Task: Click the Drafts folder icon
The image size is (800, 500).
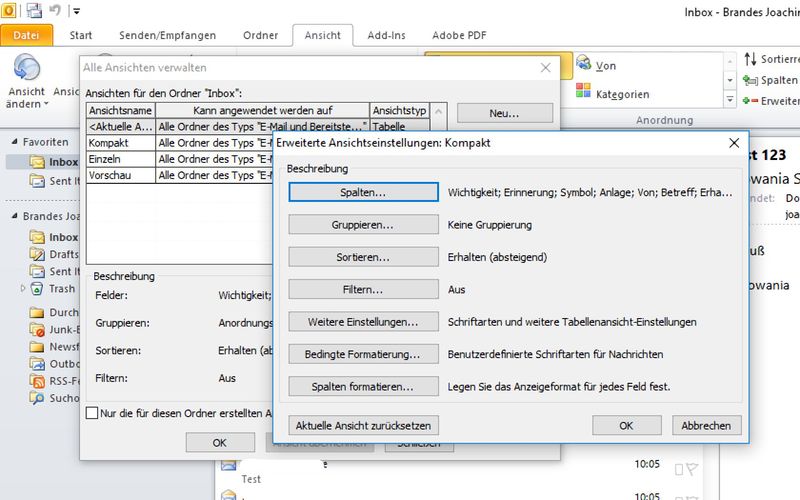Action: point(37,254)
